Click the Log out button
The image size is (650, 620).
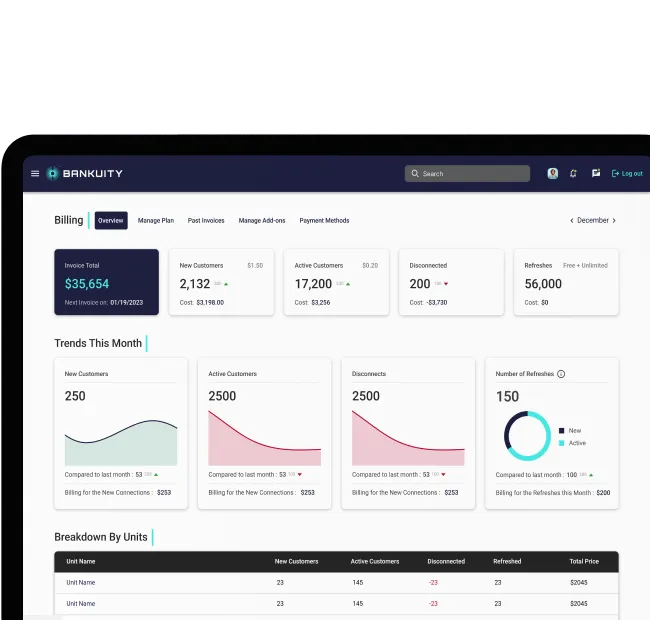[627, 174]
